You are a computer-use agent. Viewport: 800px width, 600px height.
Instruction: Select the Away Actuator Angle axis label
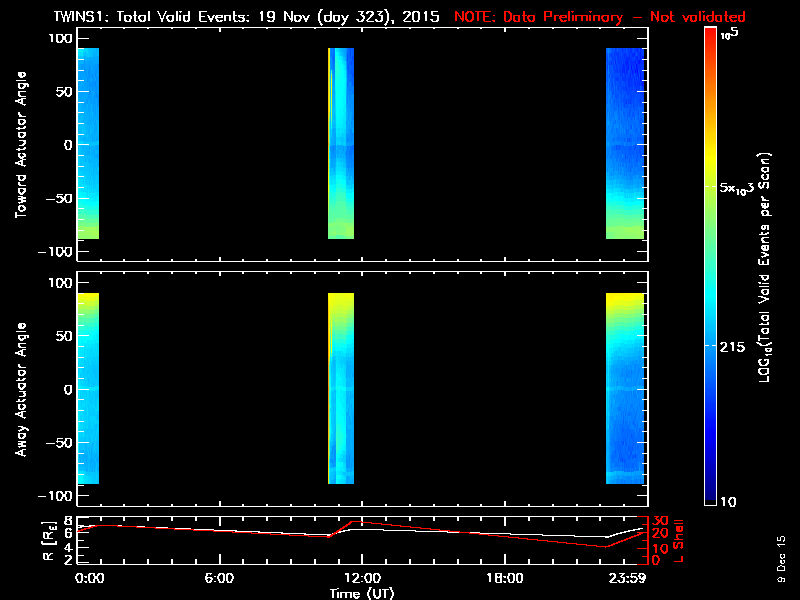coord(21,389)
